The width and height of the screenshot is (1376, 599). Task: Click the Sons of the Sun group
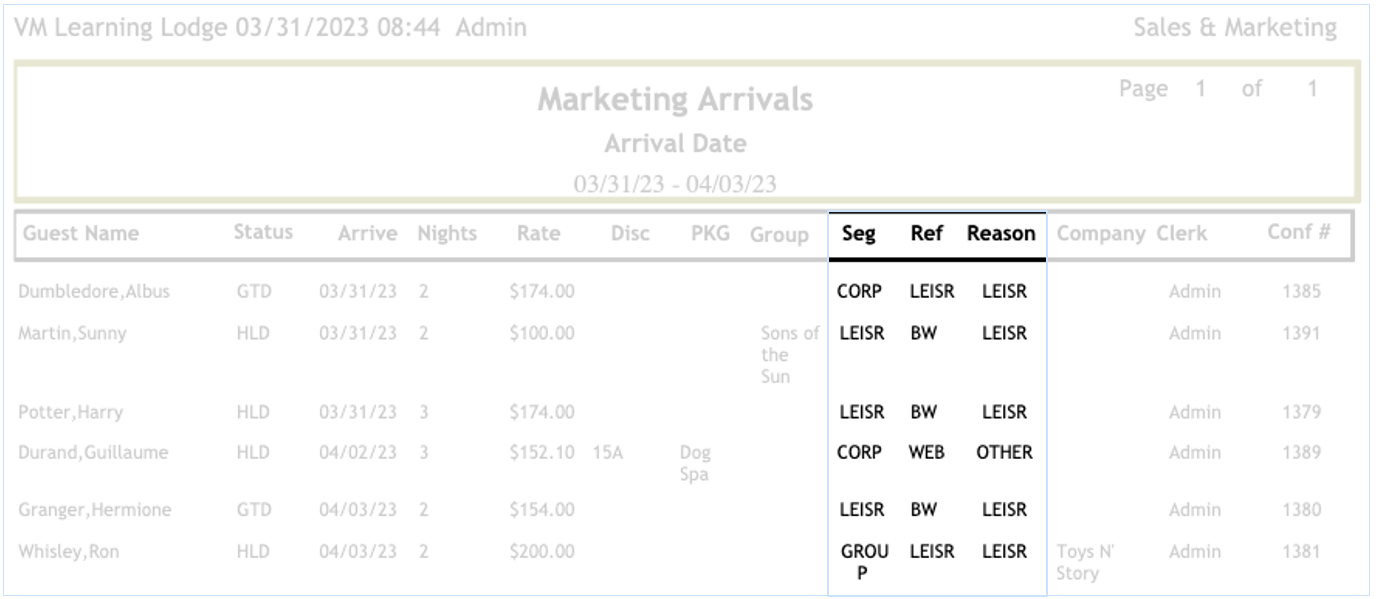(789, 355)
